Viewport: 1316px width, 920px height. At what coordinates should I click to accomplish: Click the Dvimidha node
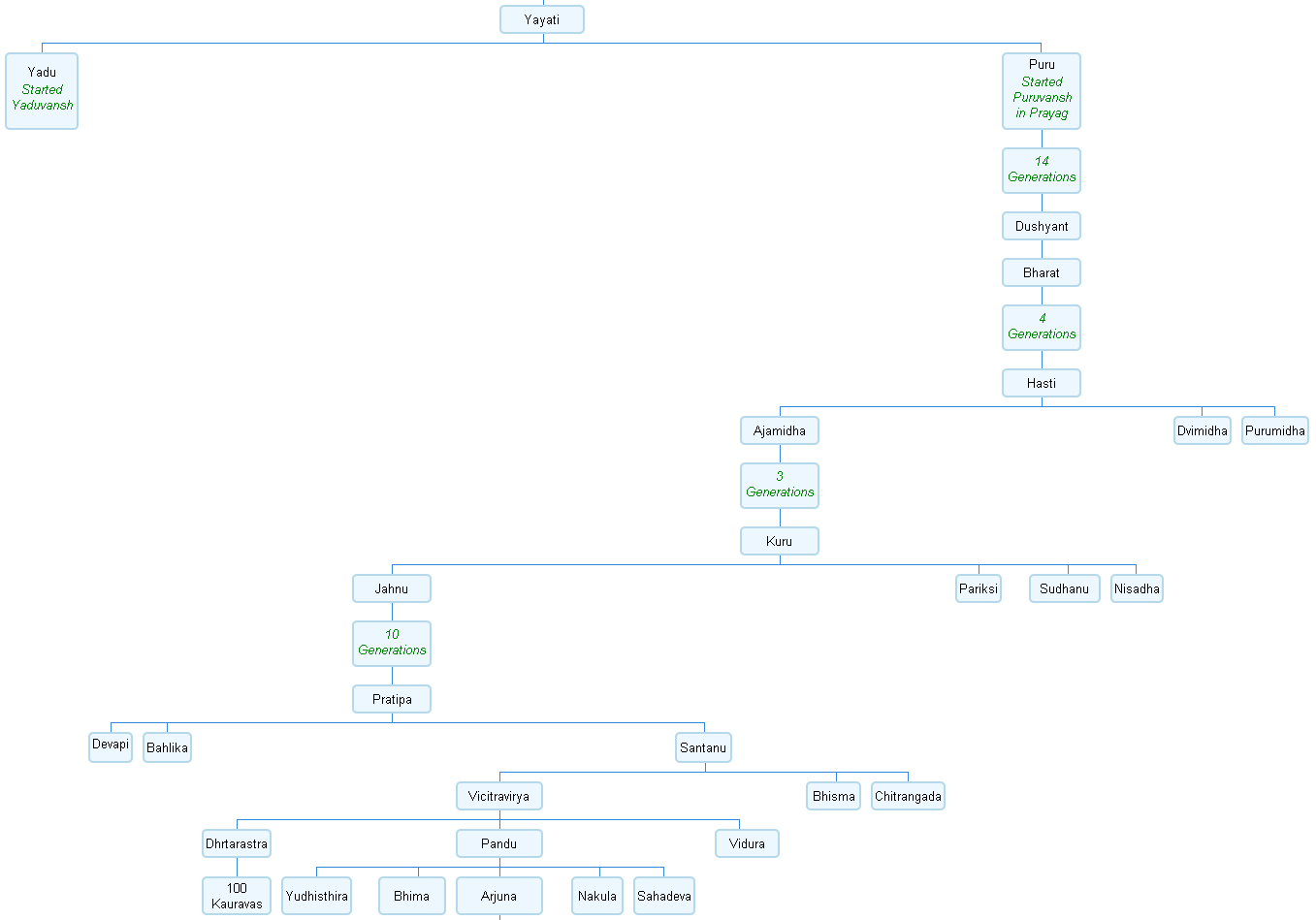(1202, 429)
